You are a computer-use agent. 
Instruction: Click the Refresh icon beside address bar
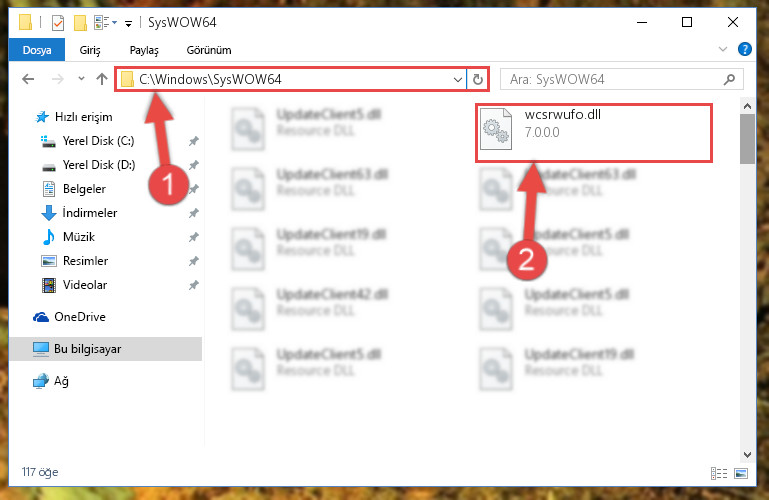click(x=478, y=79)
